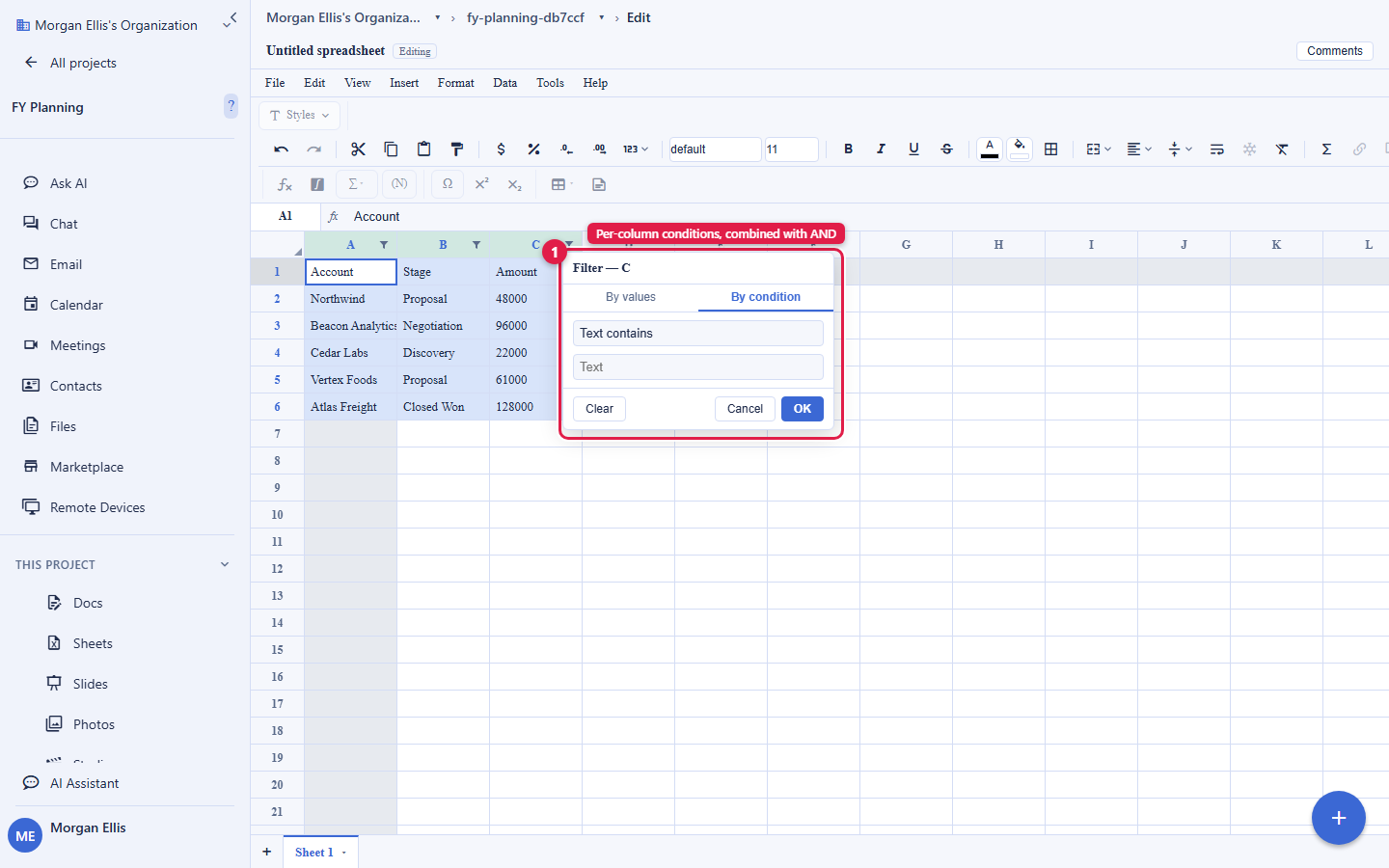Image resolution: width=1389 pixels, height=868 pixels.
Task: Toggle underline formatting
Action: [913, 149]
